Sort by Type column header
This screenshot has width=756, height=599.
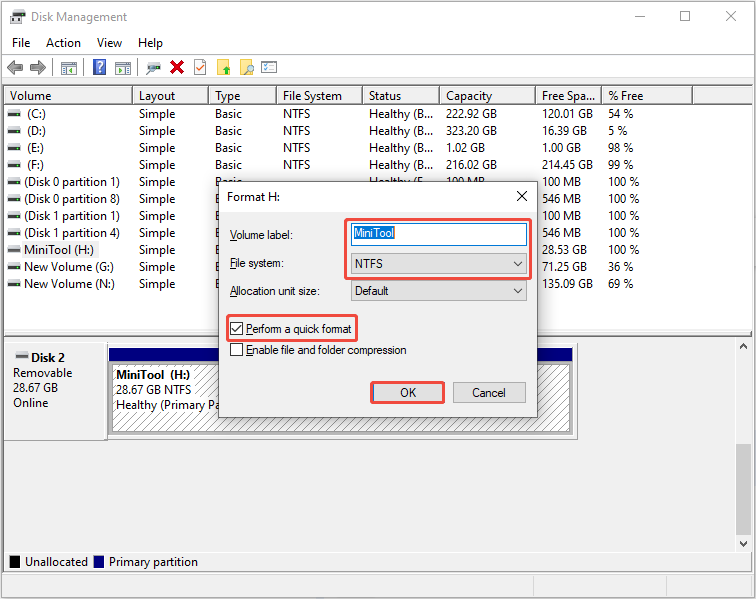[x=243, y=95]
